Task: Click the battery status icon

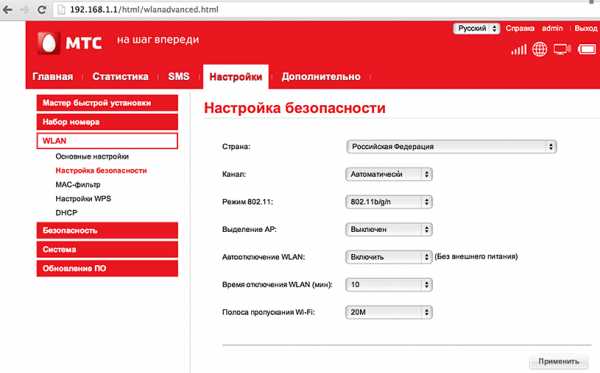Action: pyautogui.click(x=587, y=49)
